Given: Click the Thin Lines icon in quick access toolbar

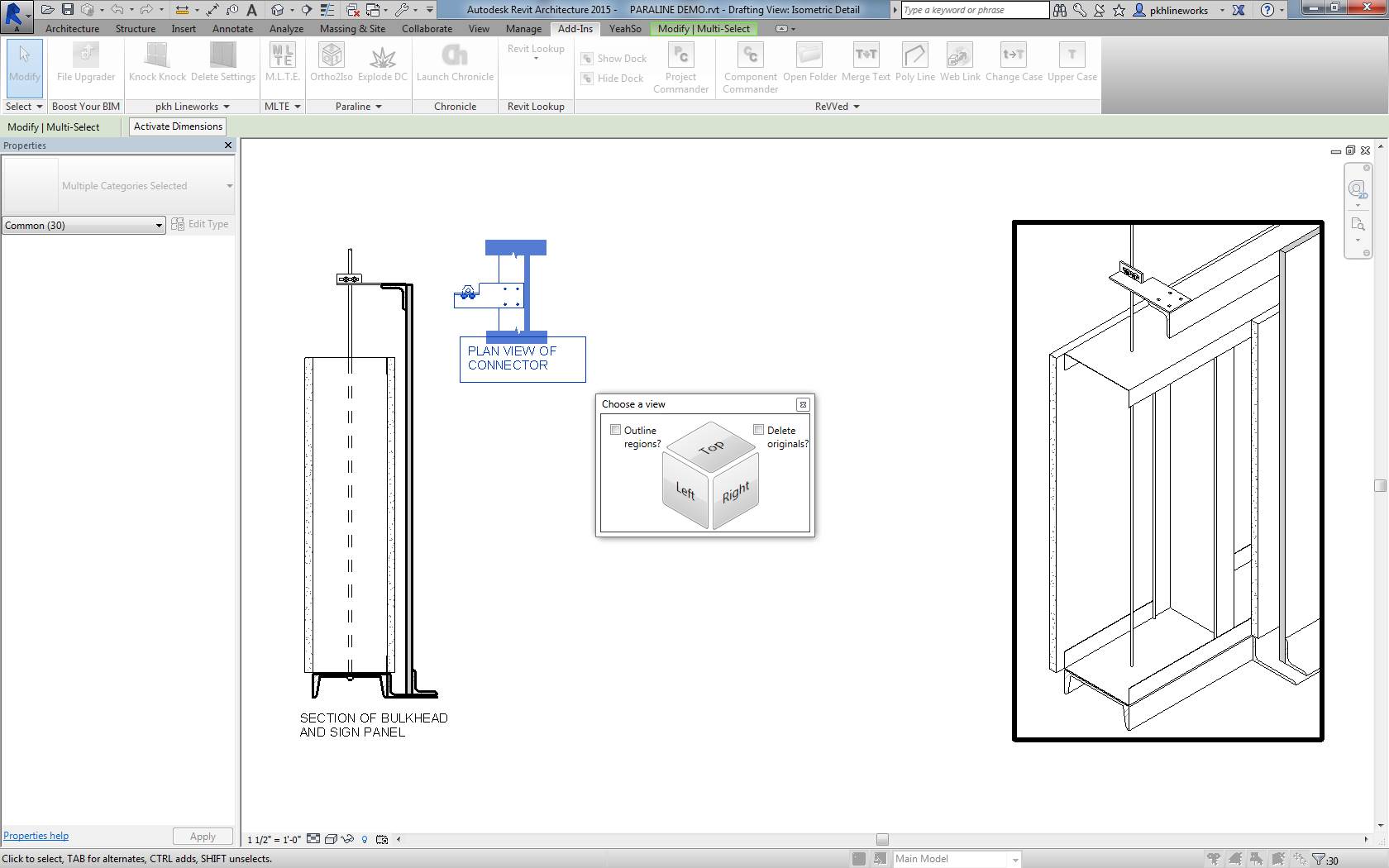Looking at the screenshot, I should [328, 10].
